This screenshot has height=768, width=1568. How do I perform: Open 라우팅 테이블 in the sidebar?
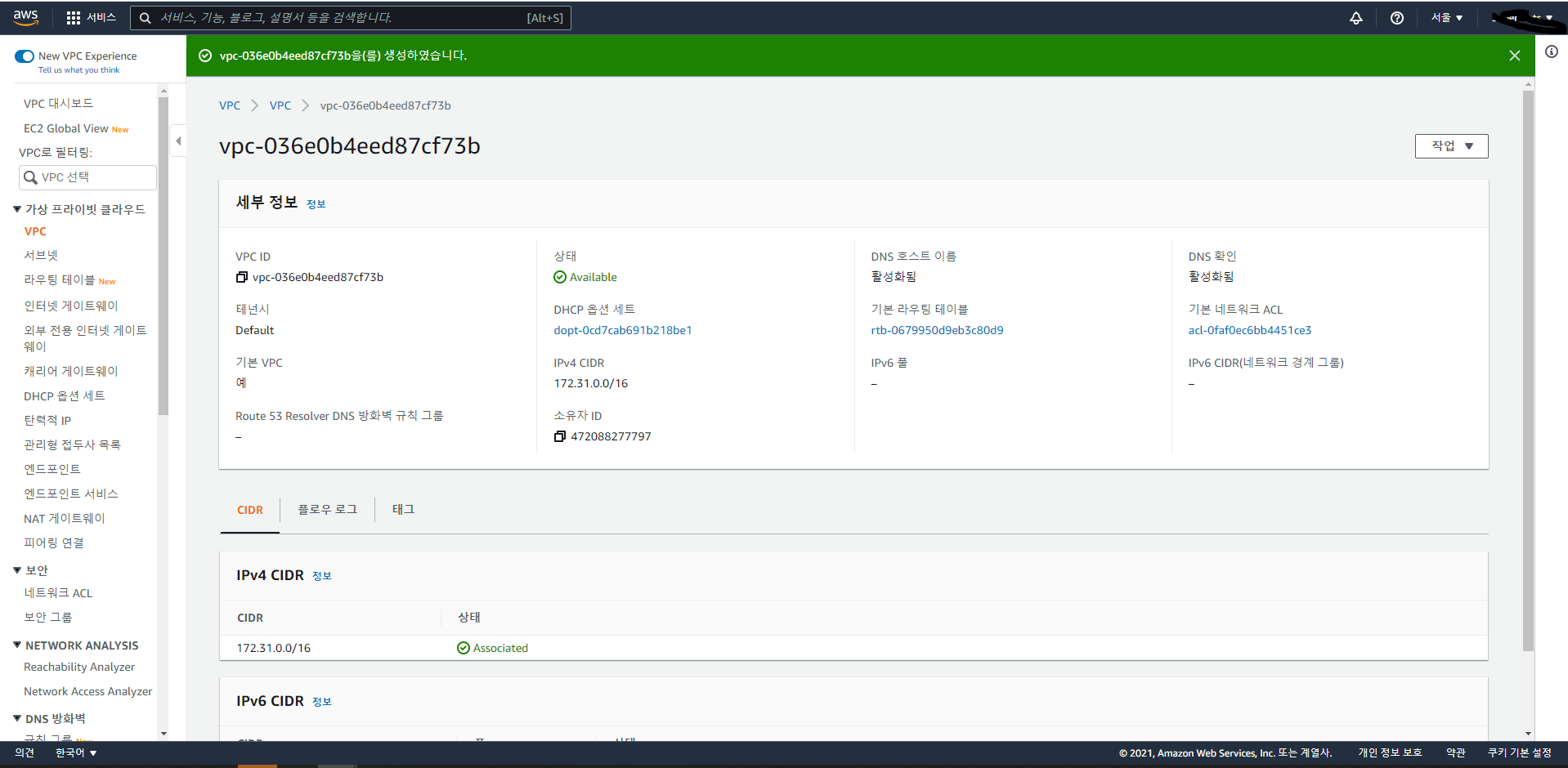point(59,279)
